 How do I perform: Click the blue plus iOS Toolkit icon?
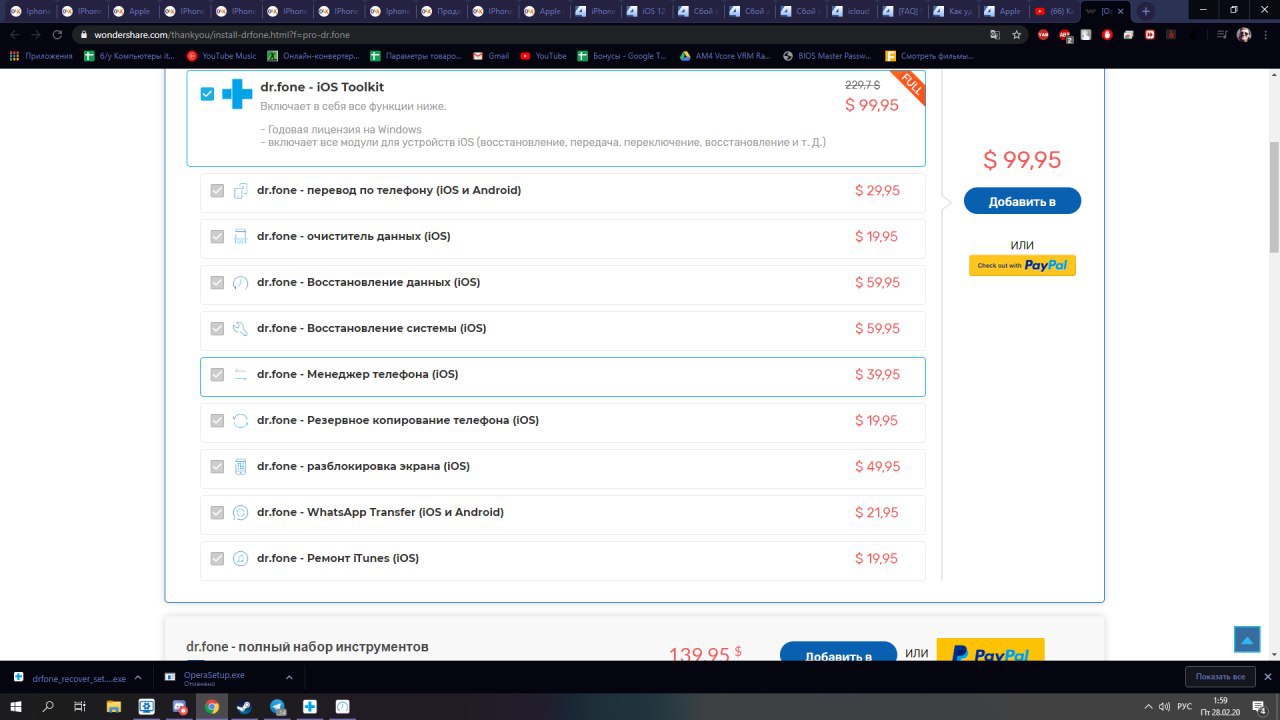click(237, 94)
